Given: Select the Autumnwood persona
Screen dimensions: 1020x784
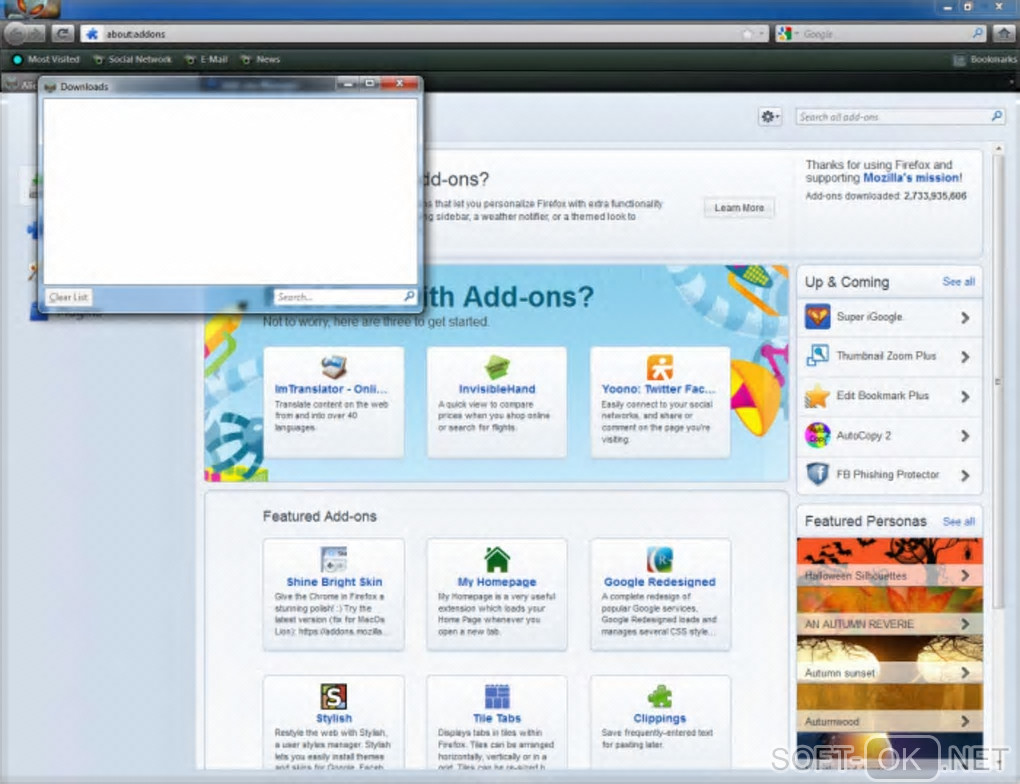Looking at the screenshot, I should tap(889, 708).
